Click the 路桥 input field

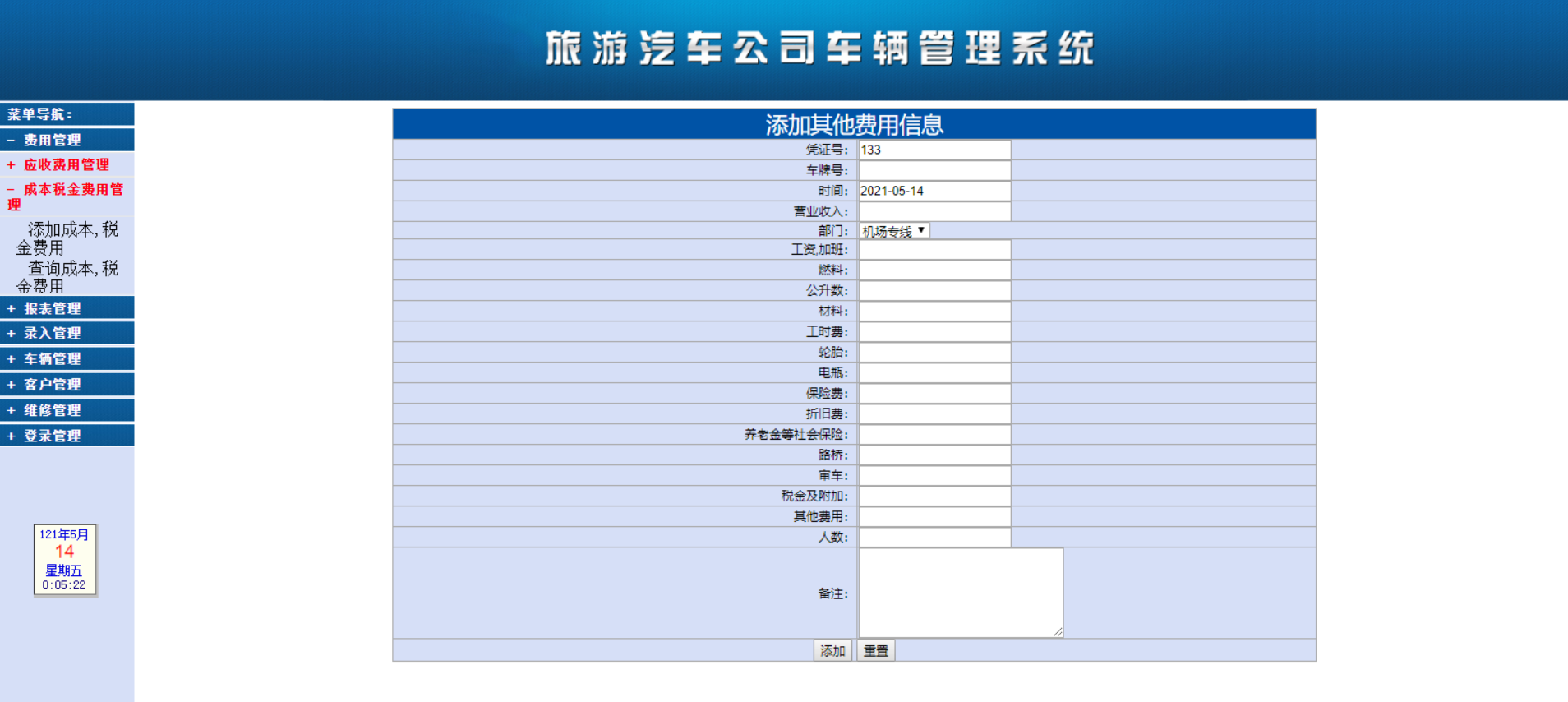coord(934,455)
